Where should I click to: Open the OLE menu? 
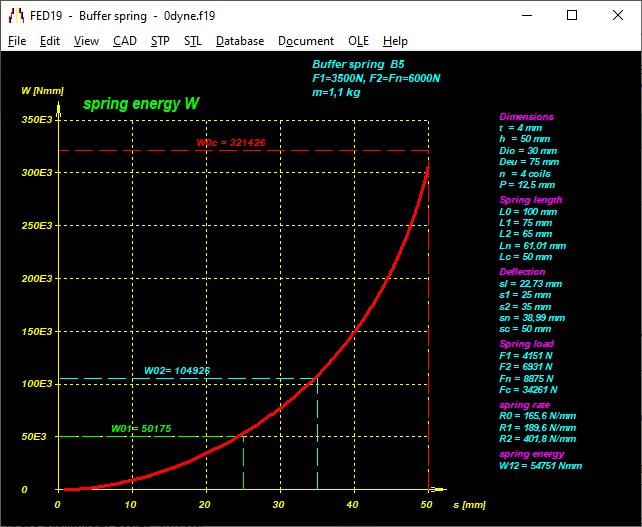tap(358, 41)
